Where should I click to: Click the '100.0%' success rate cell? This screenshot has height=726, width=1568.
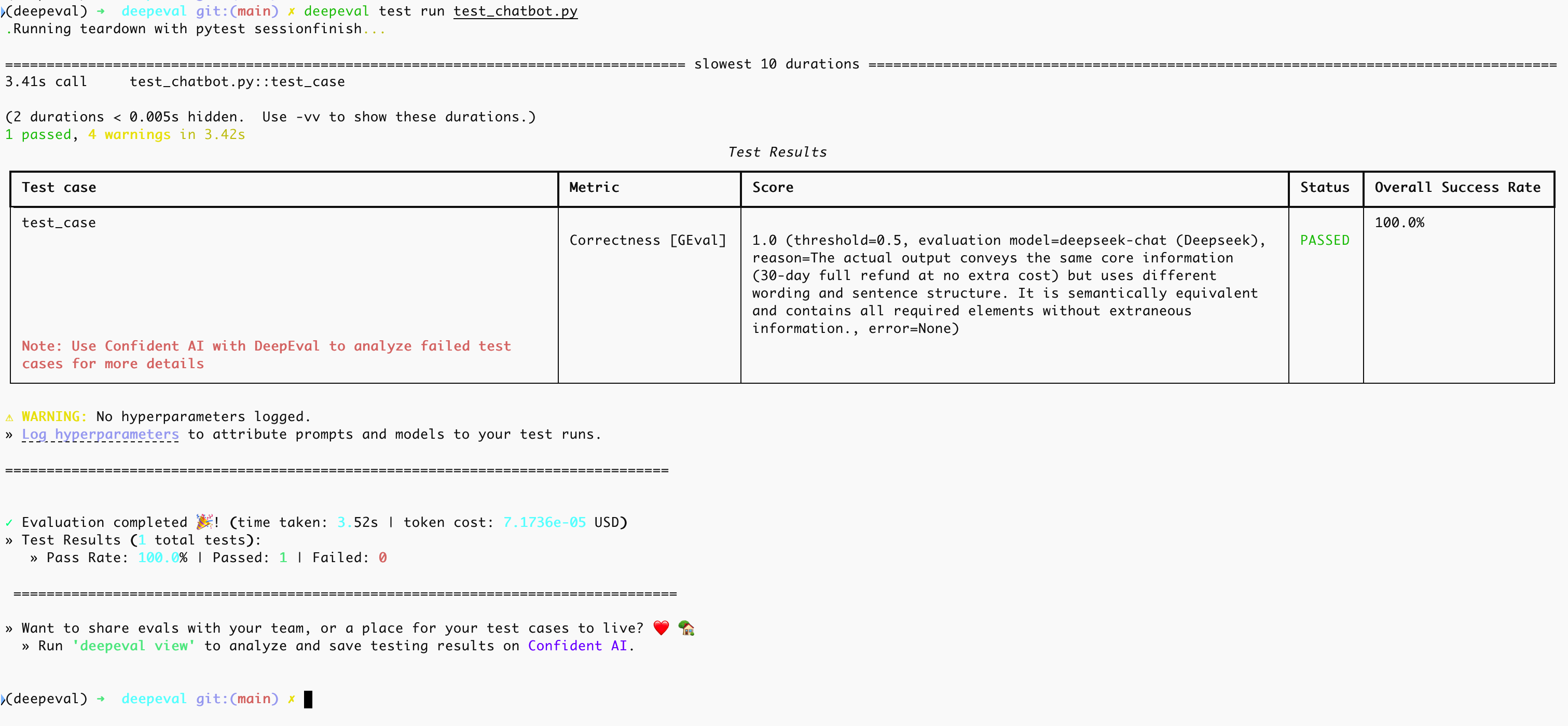[1399, 223]
